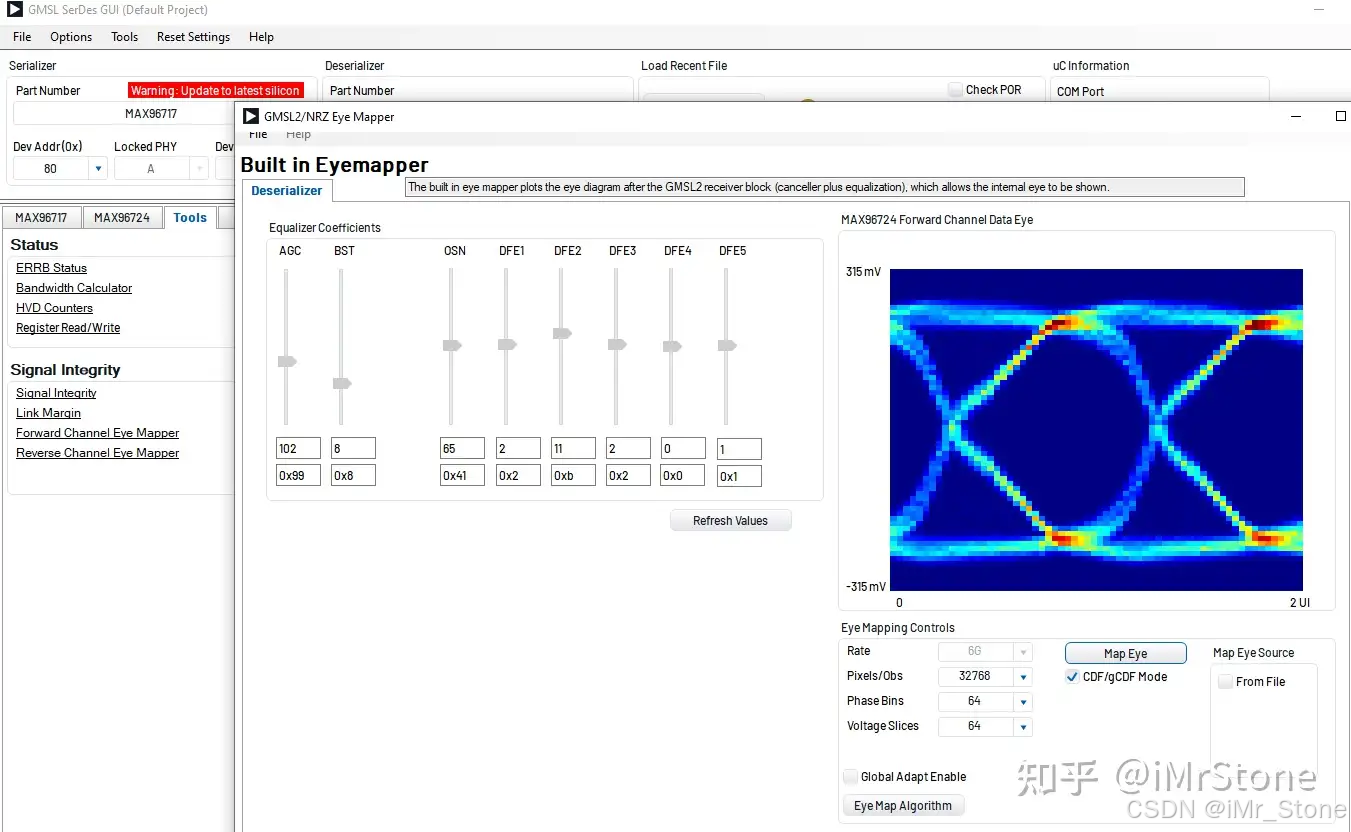The image size is (1351, 832).
Task: Open the Reverse Channel Eye Mapper link
Action: point(97,453)
